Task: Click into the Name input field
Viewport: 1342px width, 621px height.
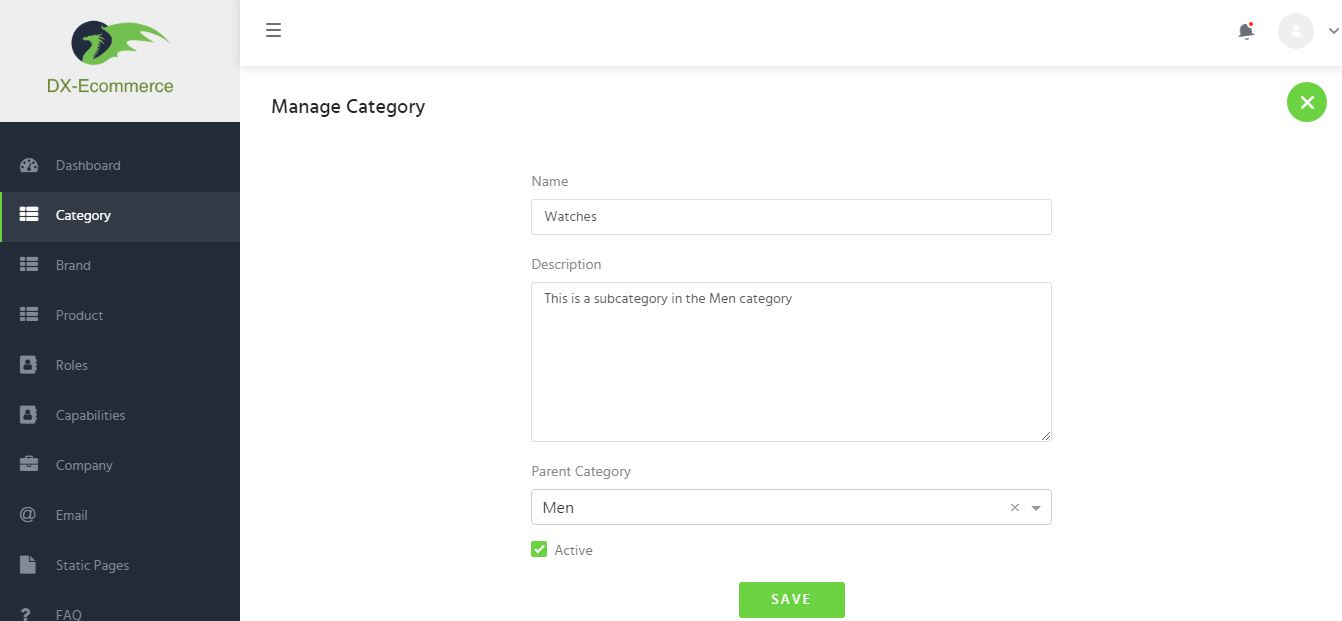Action: pos(790,217)
